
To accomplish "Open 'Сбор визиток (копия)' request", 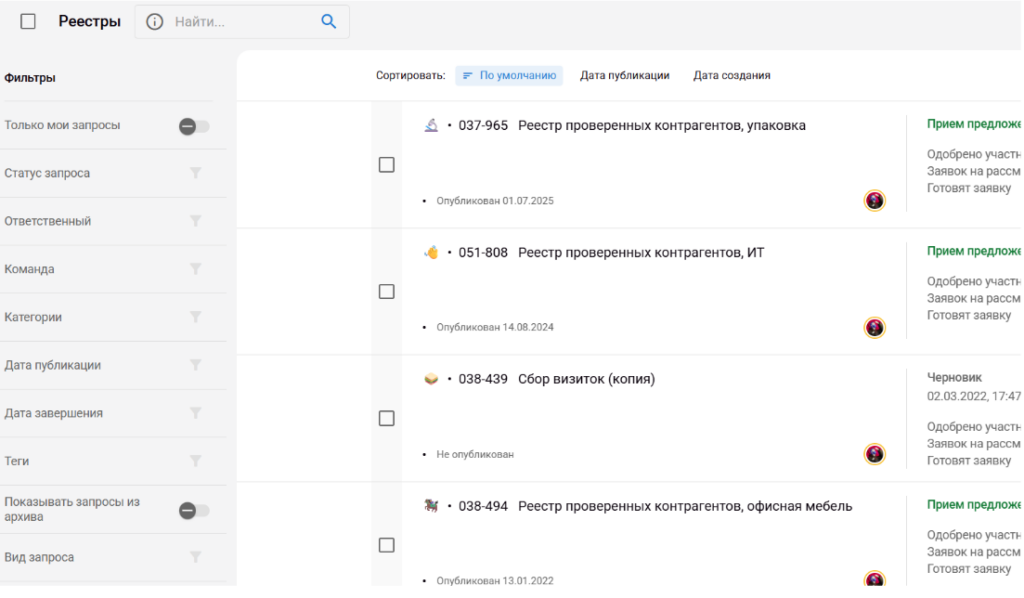I will point(586,379).
